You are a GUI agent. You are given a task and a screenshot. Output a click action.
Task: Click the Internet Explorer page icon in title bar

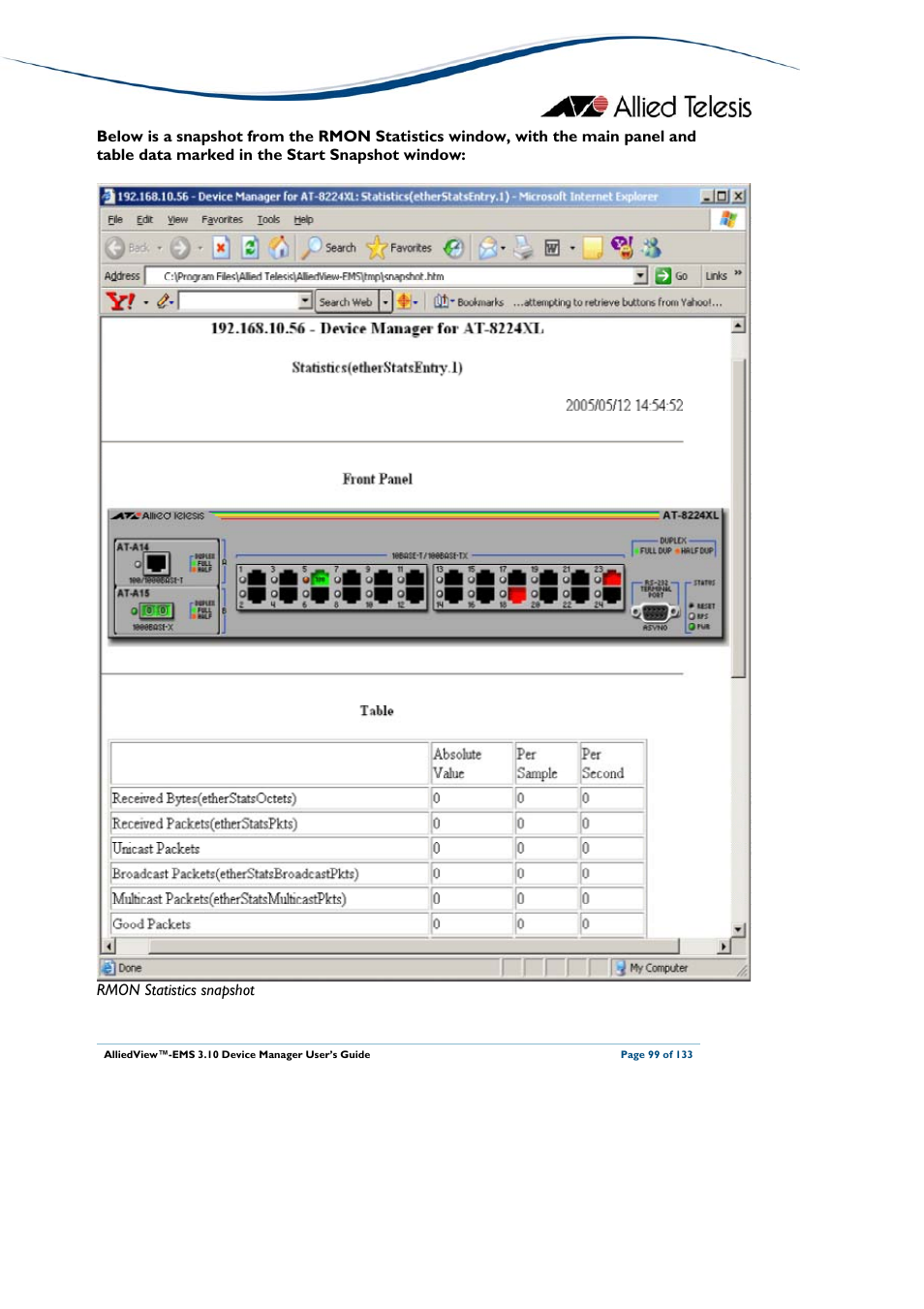click(x=108, y=197)
